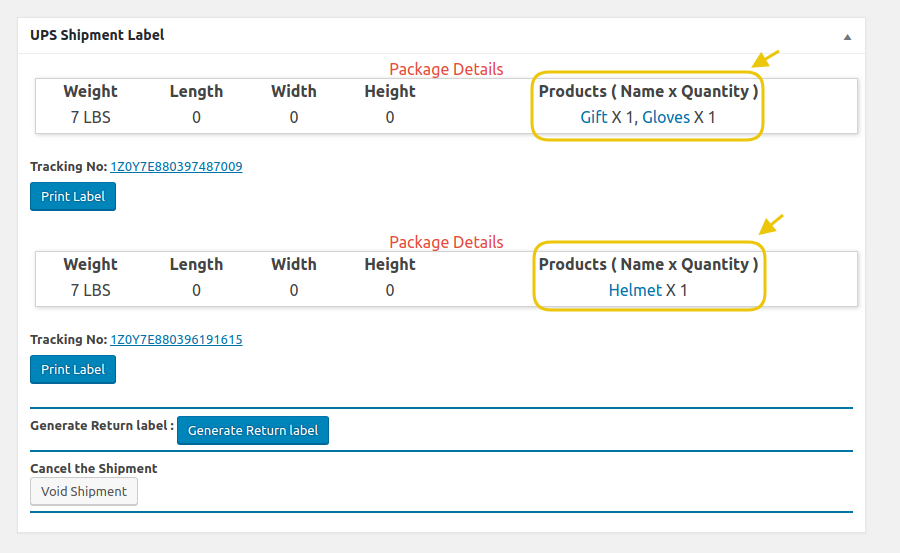This screenshot has height=553, width=900.
Task: Click the Generate Return label button
Action: [253, 431]
